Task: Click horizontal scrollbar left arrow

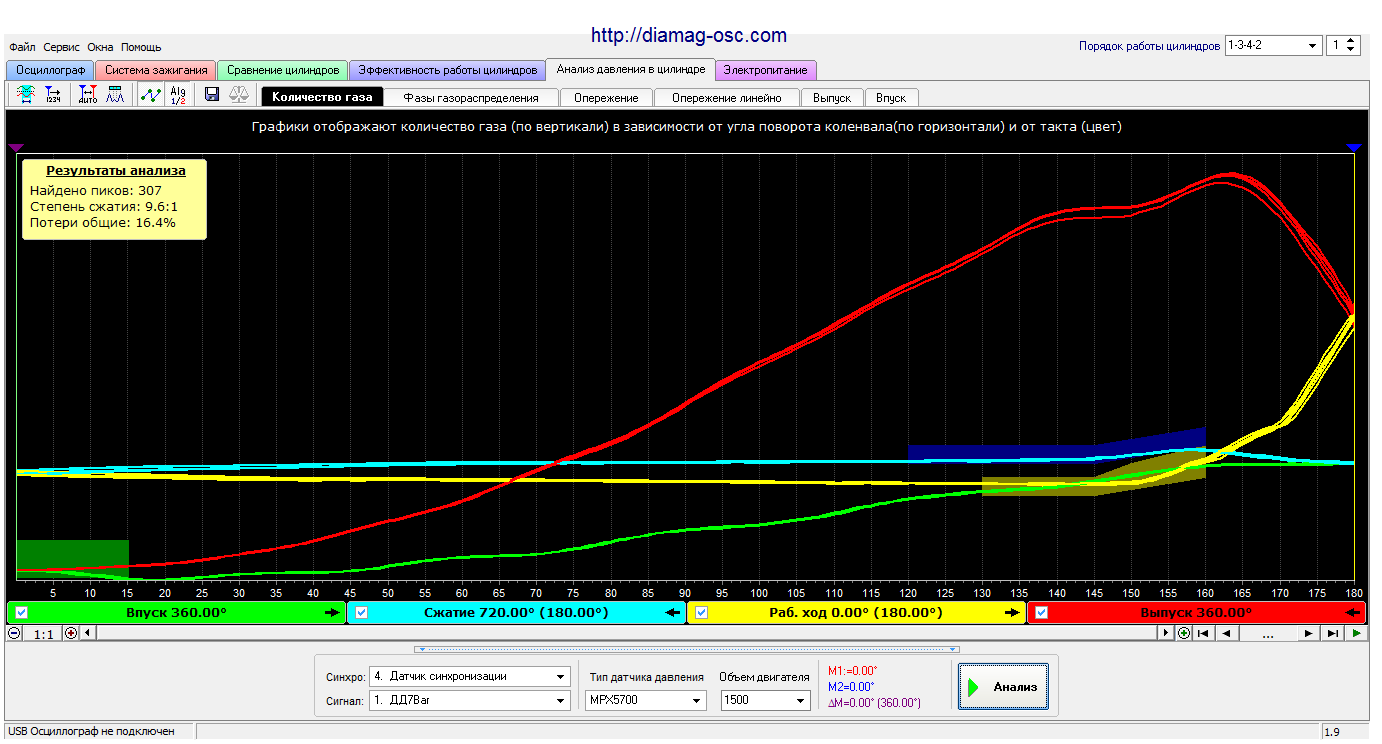Action: tap(86, 633)
